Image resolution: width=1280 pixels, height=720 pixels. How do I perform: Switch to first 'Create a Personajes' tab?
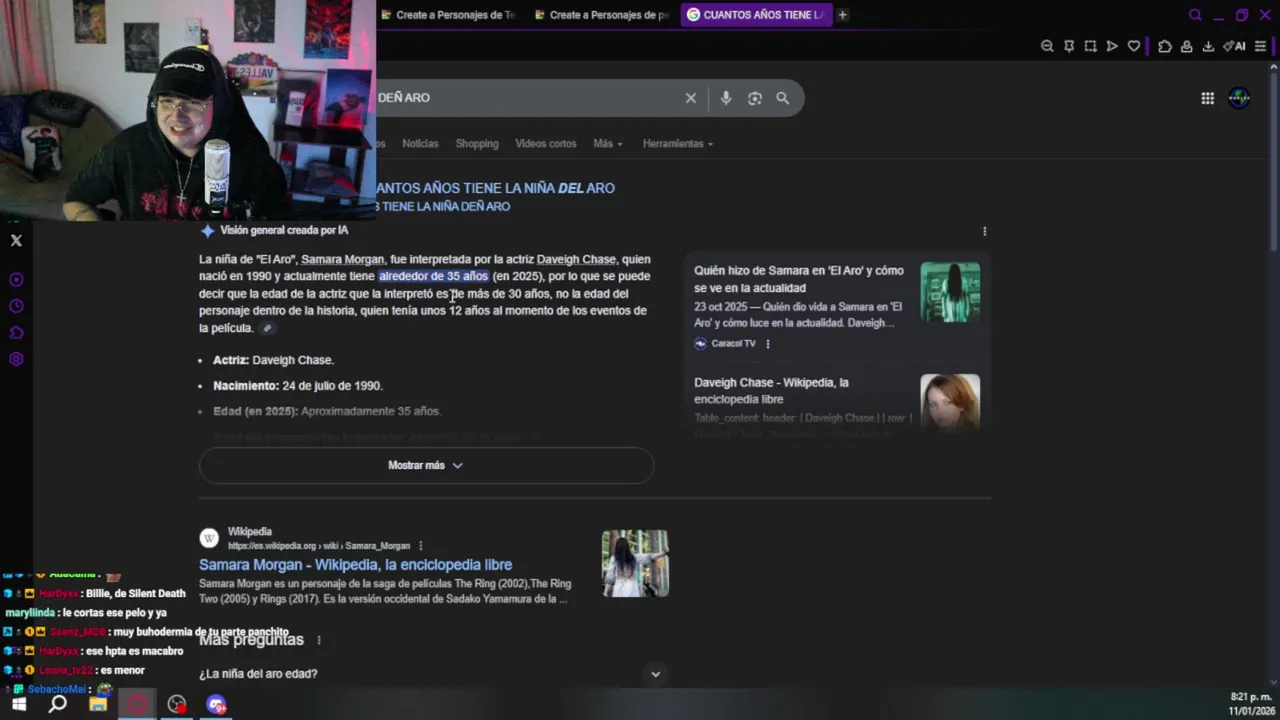[450, 15]
